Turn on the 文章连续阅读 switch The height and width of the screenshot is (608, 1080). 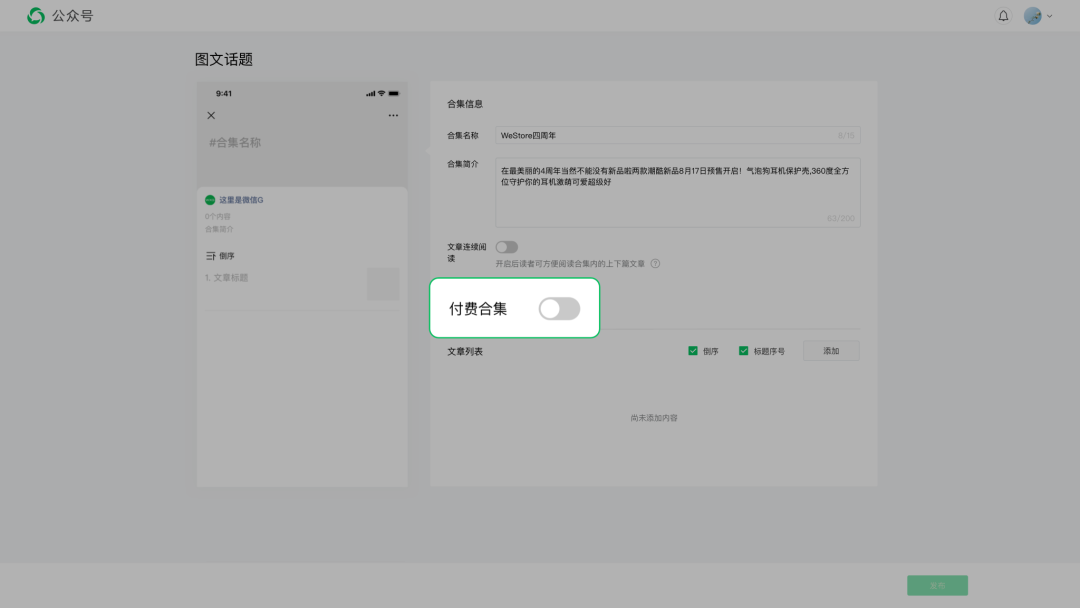(508, 247)
